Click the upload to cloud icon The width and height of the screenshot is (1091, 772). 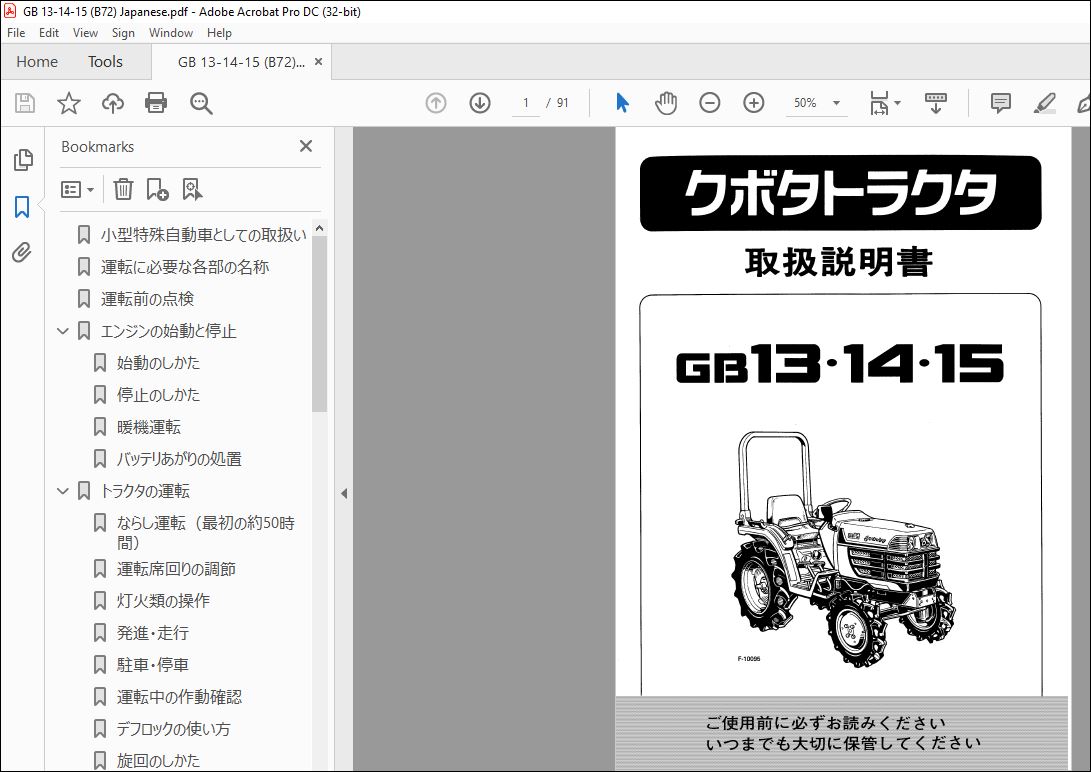click(x=113, y=103)
